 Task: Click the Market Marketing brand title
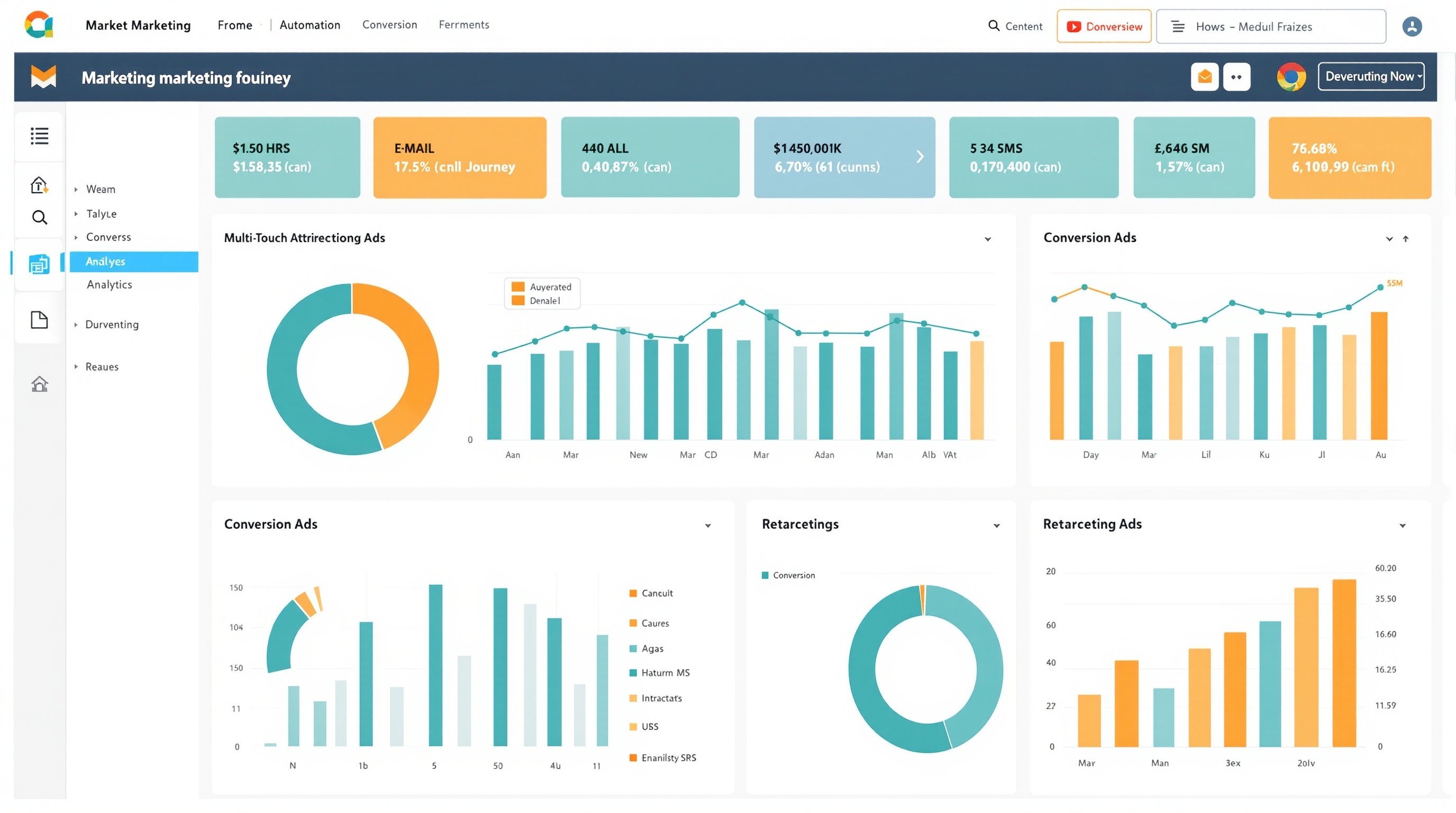coord(138,25)
